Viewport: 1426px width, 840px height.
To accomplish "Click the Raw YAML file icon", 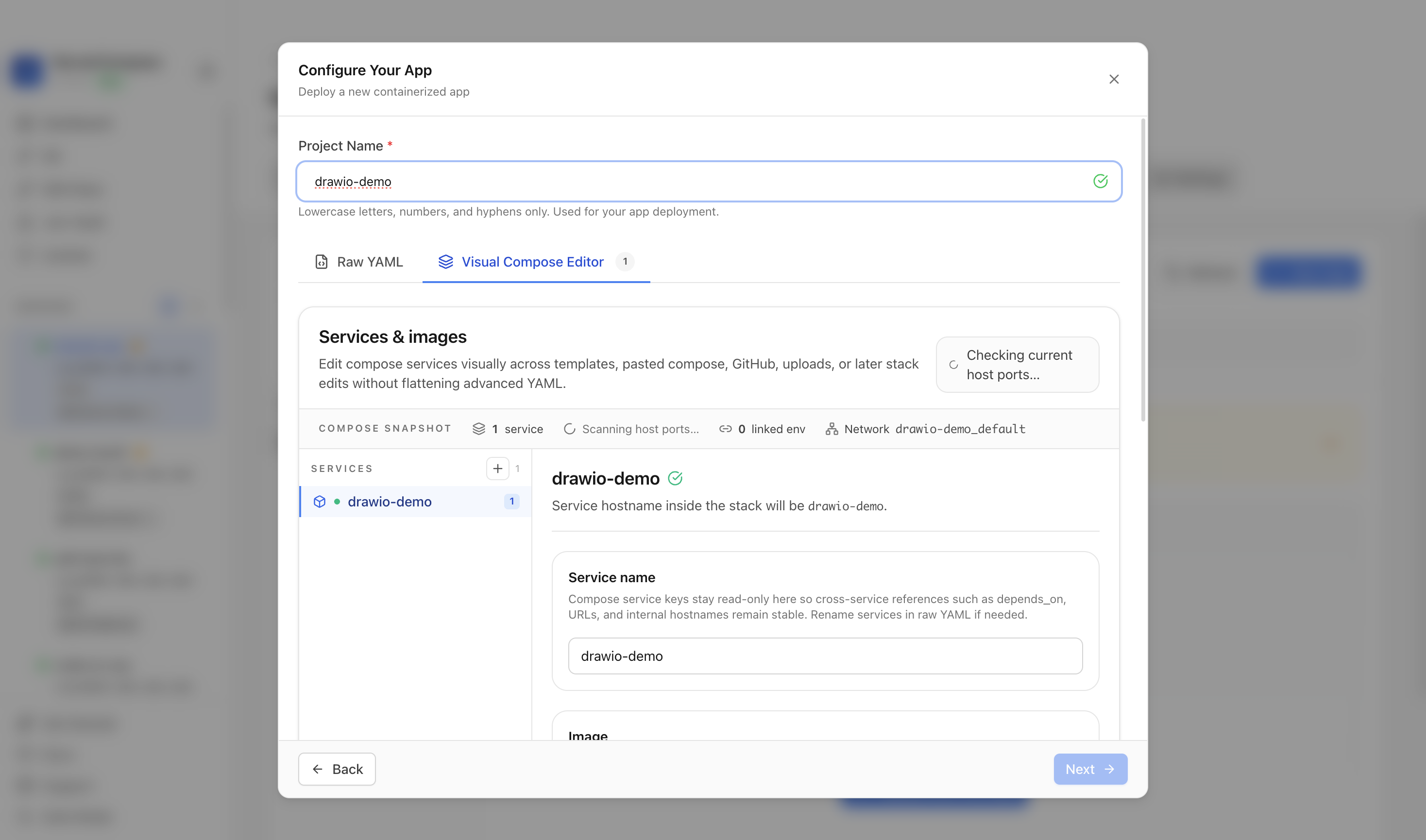I will coord(321,262).
